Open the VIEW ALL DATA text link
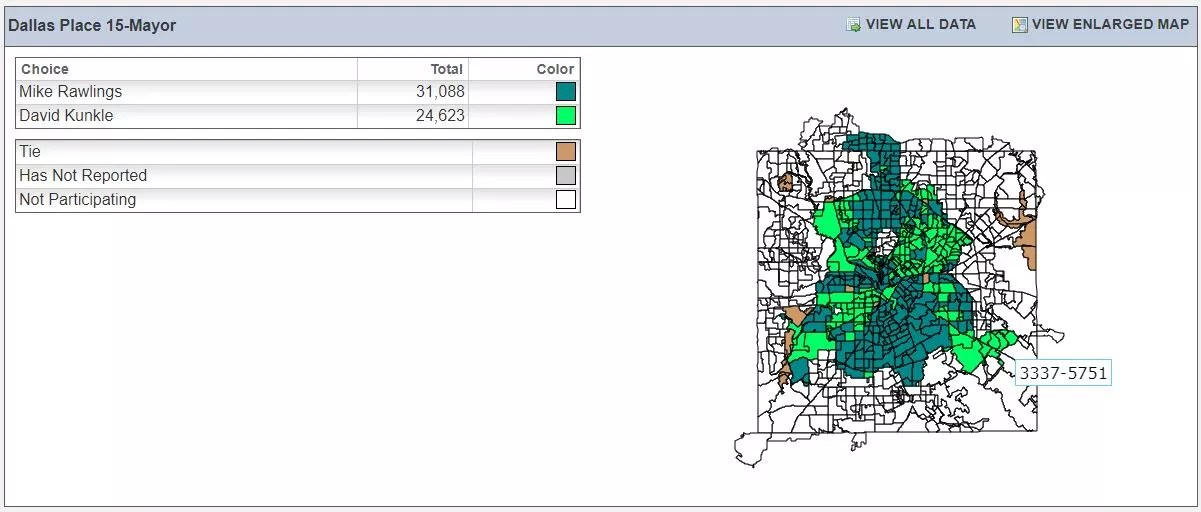 (x=920, y=25)
